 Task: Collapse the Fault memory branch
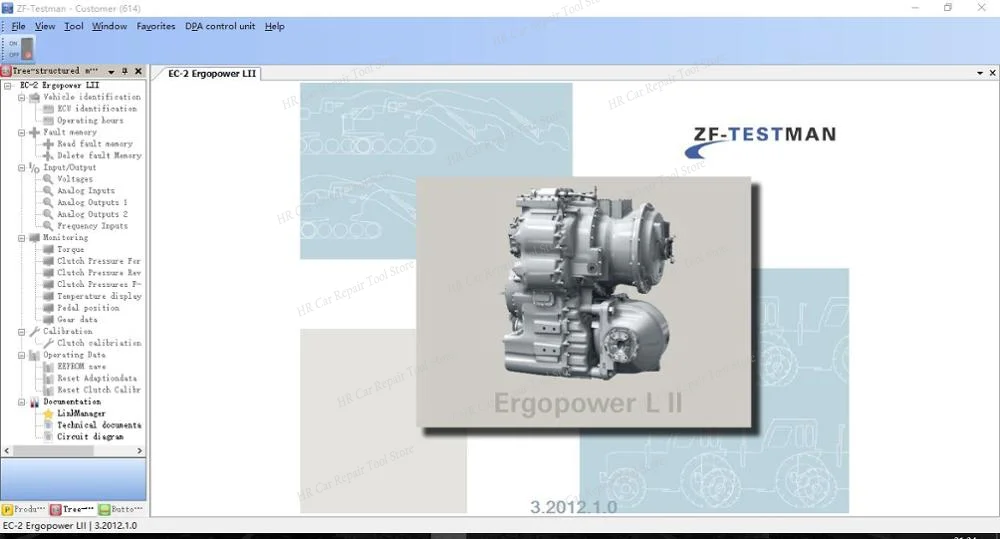pyautogui.click(x=22, y=133)
